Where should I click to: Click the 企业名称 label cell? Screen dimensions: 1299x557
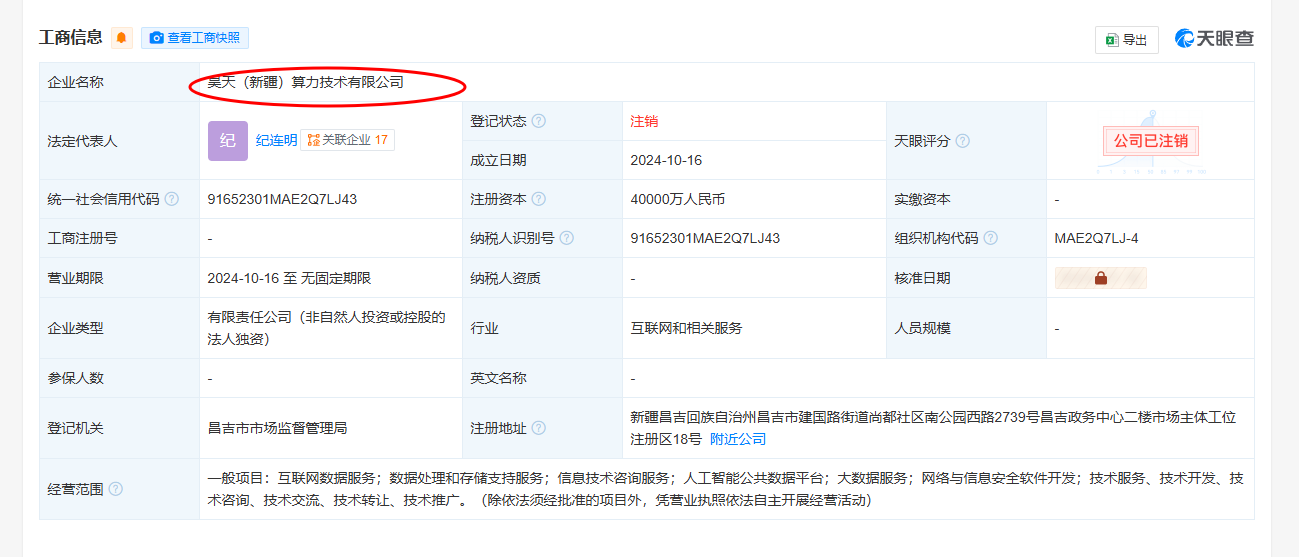coord(120,82)
